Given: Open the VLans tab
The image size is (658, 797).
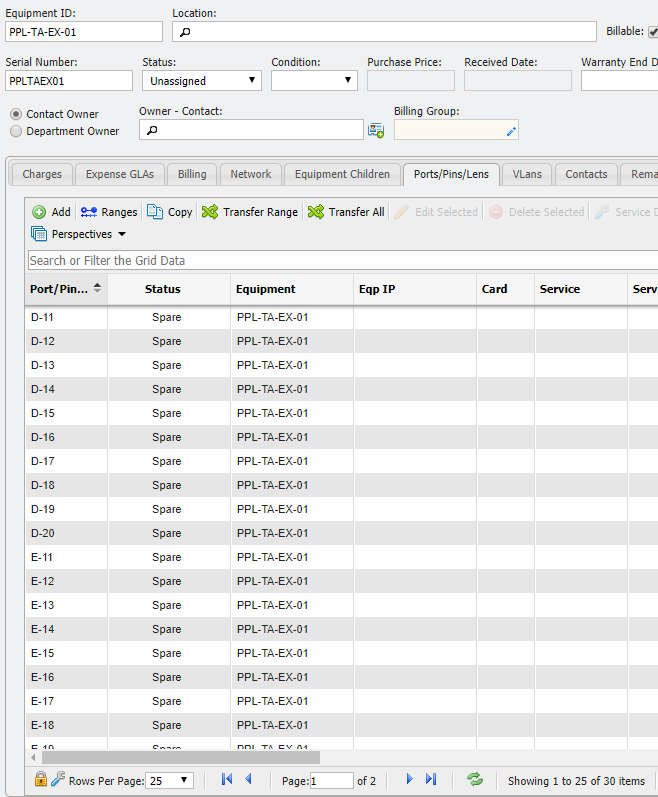Looking at the screenshot, I should pyautogui.click(x=527, y=174).
